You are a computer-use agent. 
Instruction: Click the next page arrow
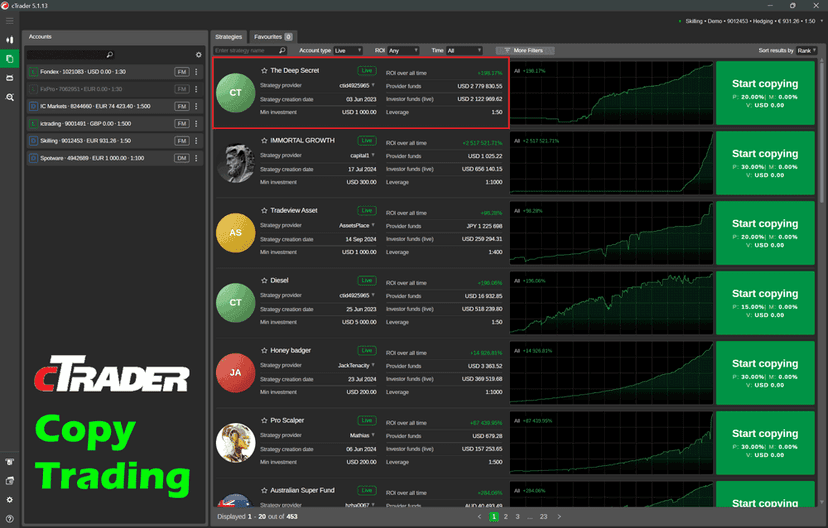[559, 516]
